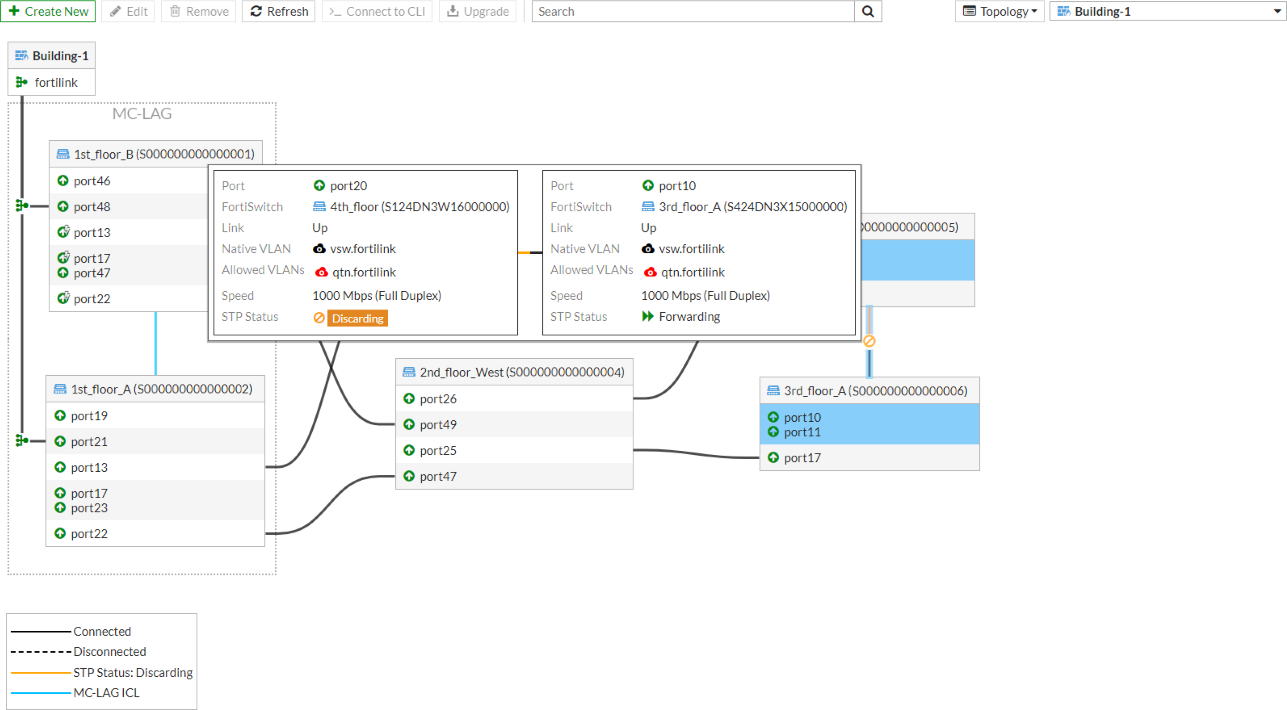Click the Create New button

pos(48,11)
